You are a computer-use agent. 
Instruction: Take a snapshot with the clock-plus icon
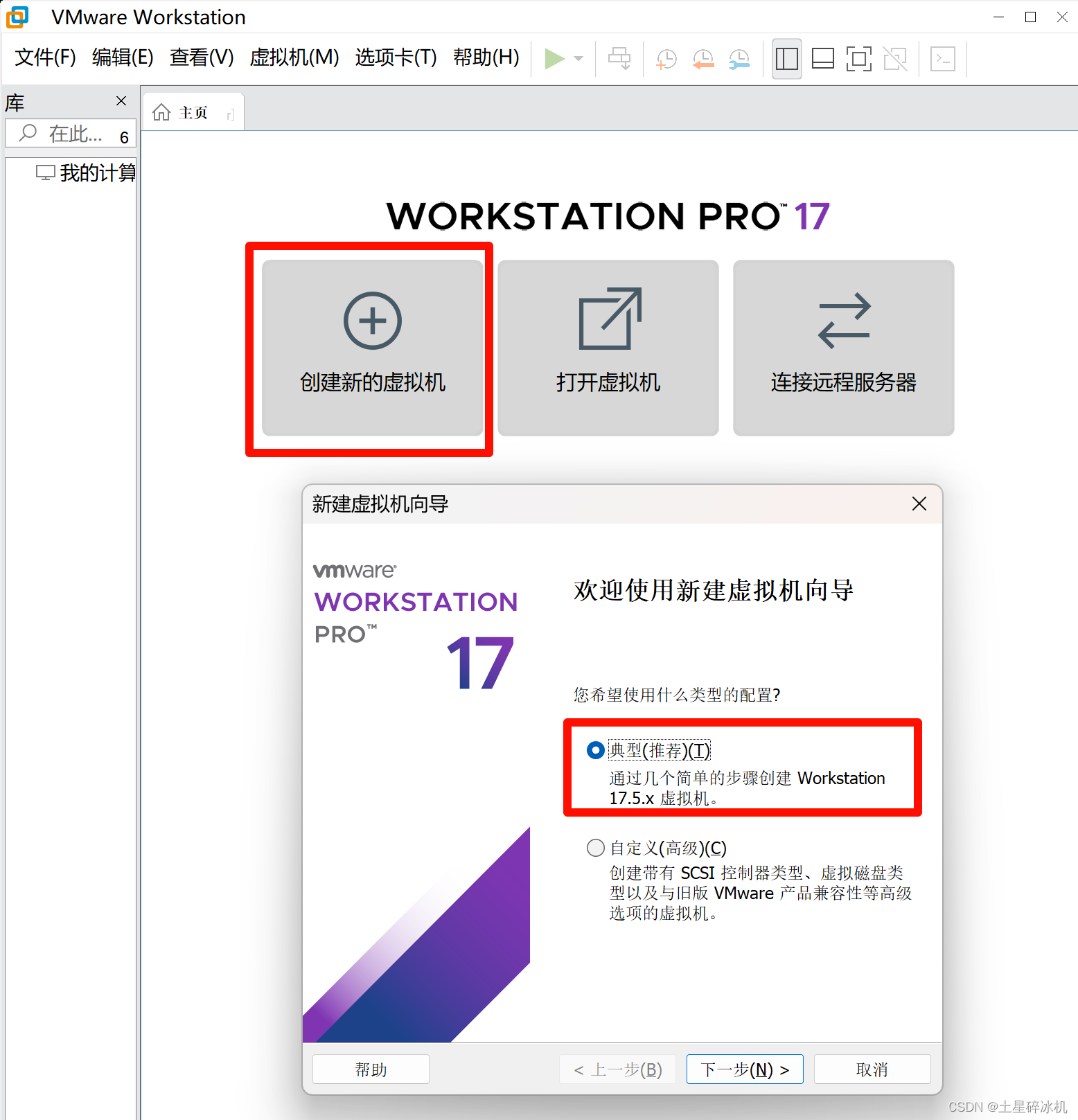coord(666,59)
